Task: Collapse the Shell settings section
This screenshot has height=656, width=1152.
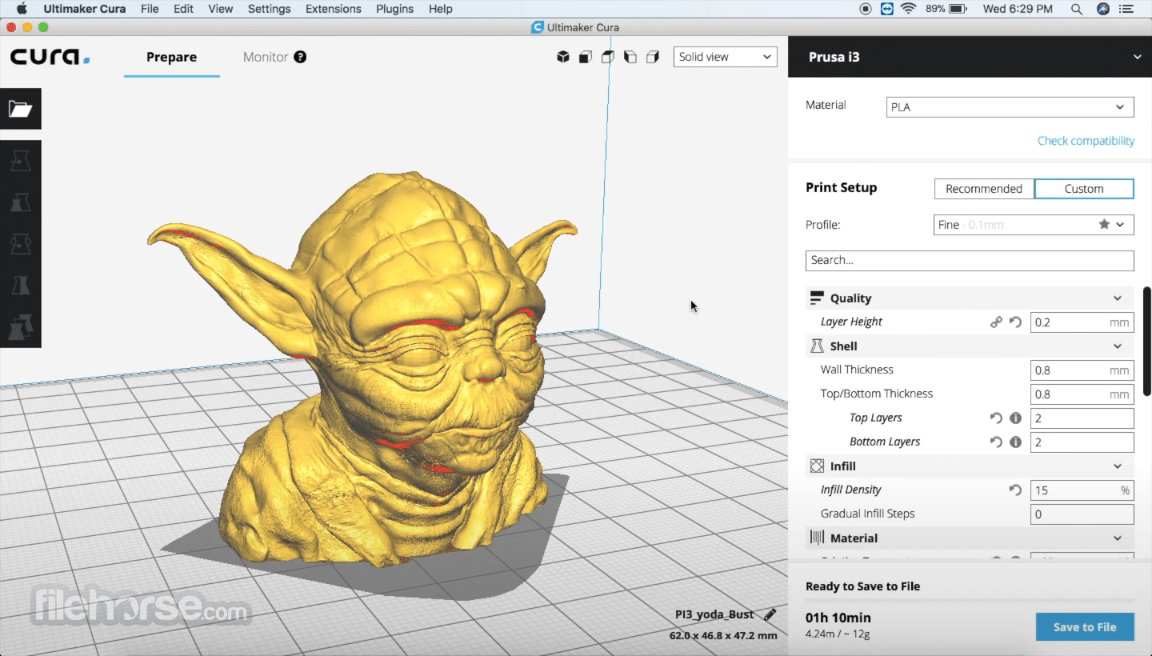Action: (1117, 346)
